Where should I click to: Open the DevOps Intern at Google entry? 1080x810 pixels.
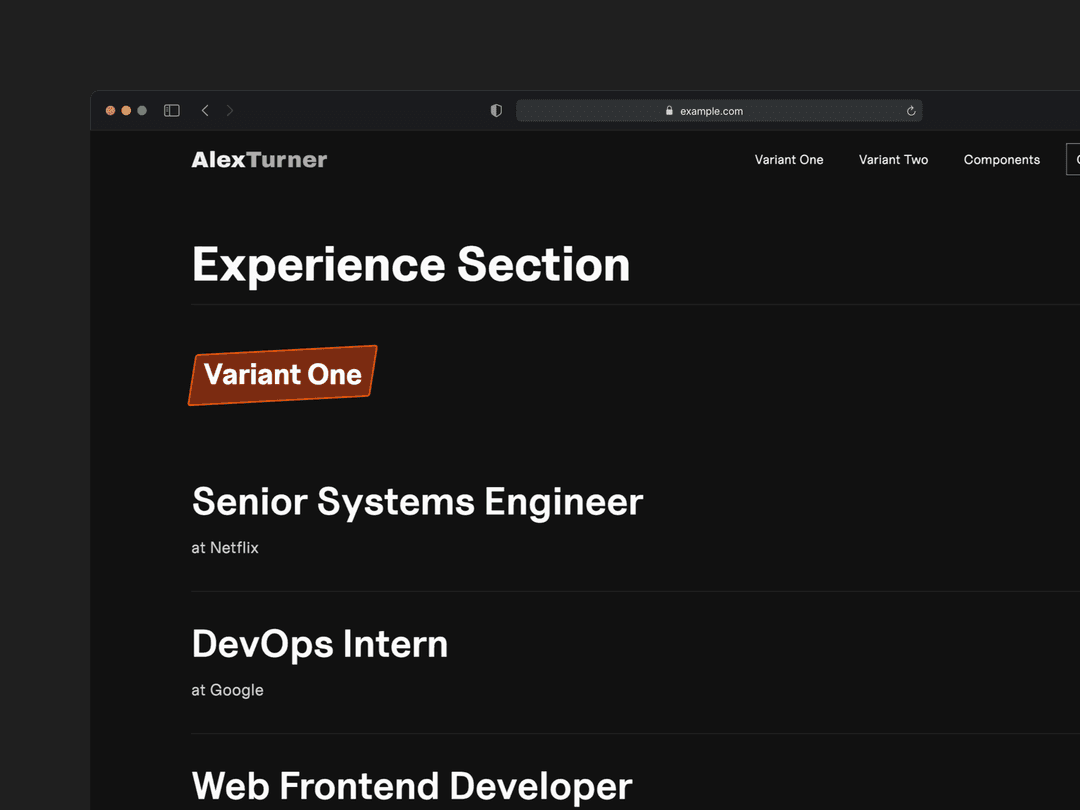pos(320,644)
